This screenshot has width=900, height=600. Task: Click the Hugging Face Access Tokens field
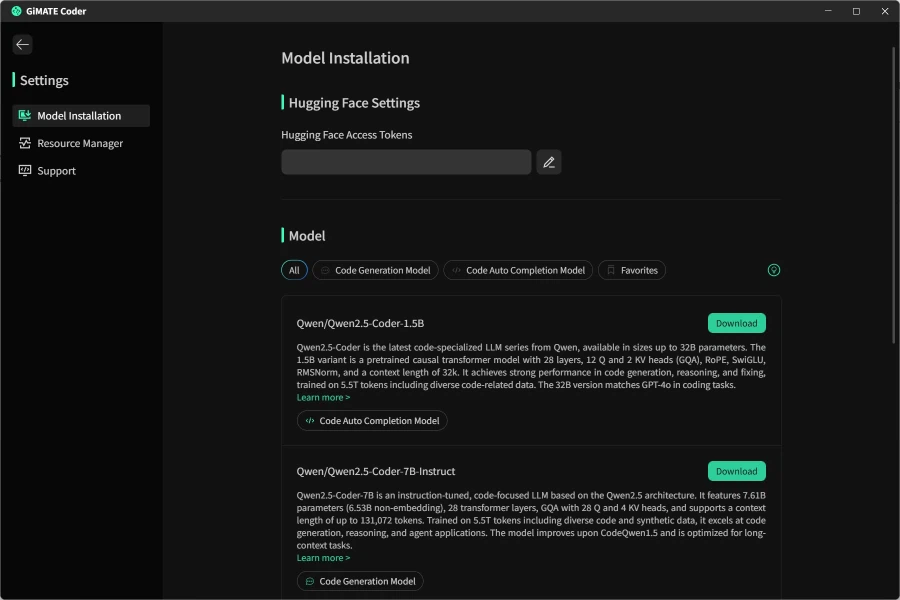pyautogui.click(x=406, y=162)
